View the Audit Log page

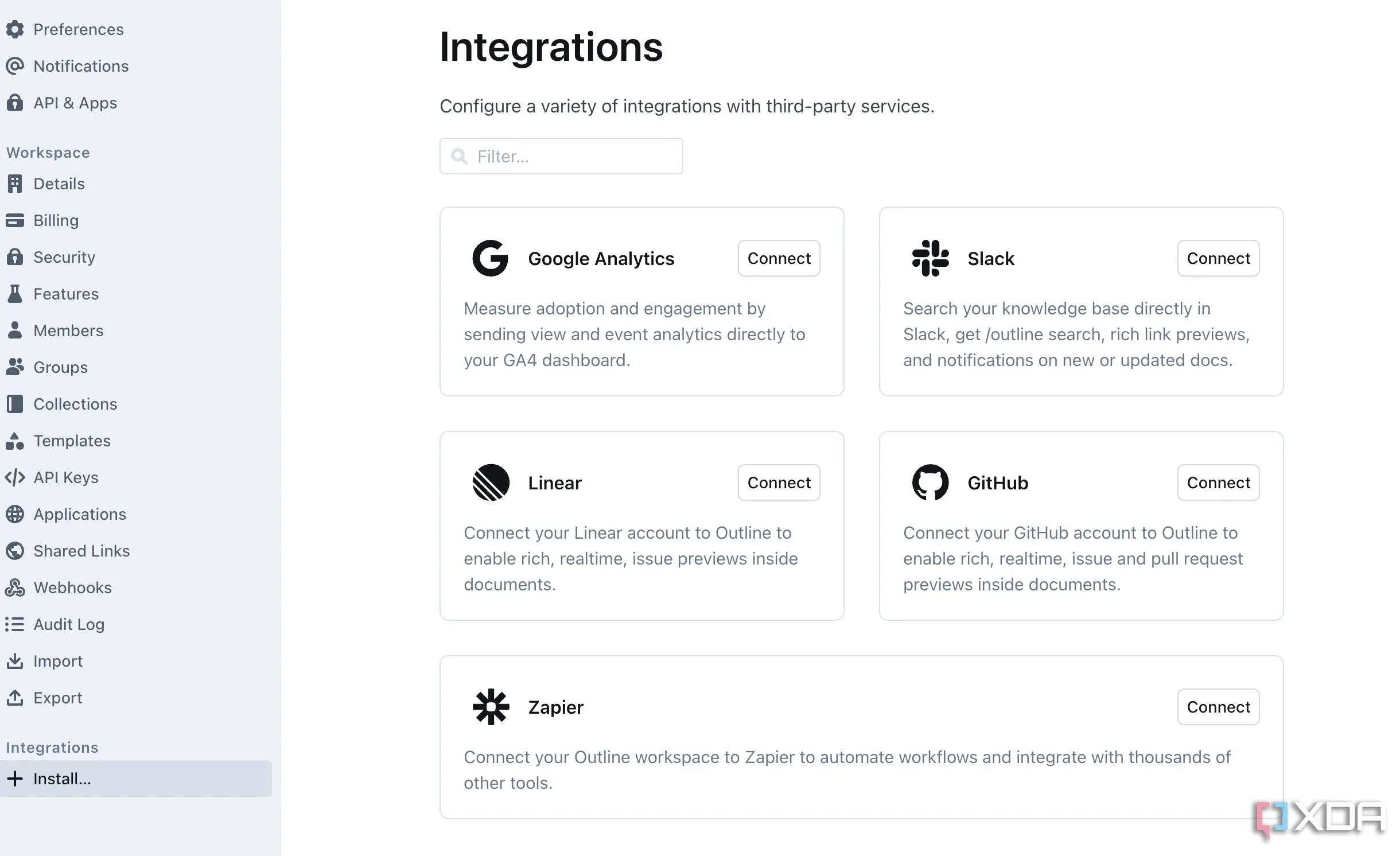pos(136,624)
